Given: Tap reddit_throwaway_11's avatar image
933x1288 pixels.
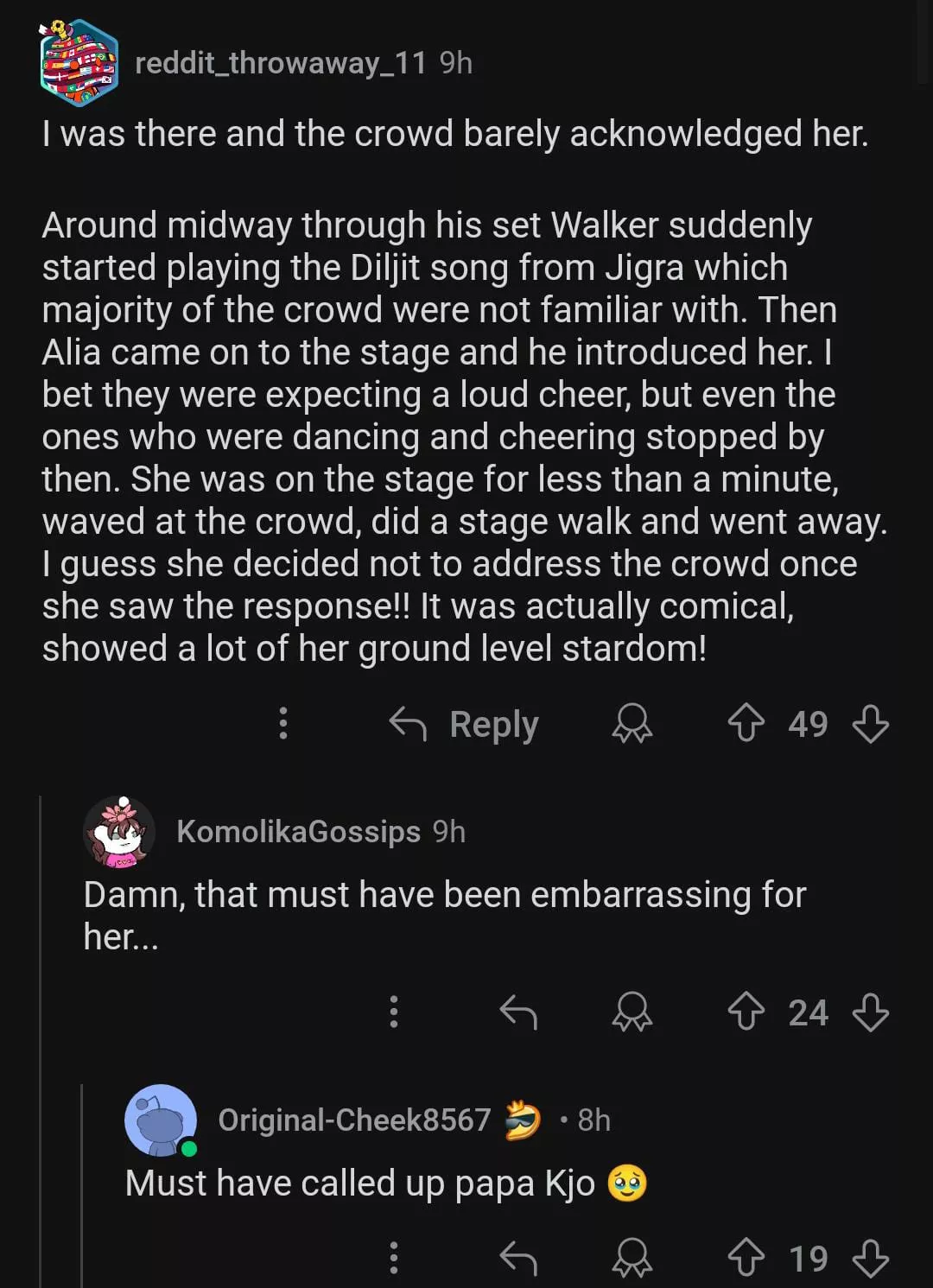Looking at the screenshot, I should tap(79, 63).
